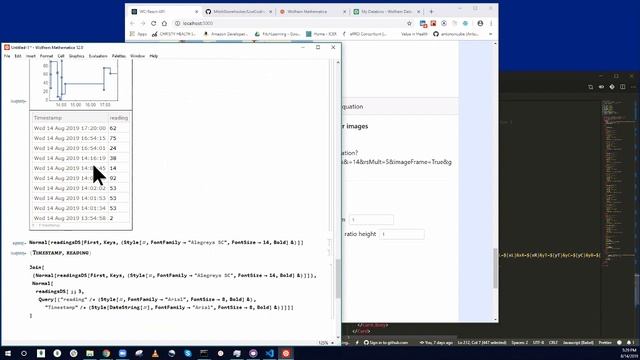Click the ratio height input field

[402, 234]
